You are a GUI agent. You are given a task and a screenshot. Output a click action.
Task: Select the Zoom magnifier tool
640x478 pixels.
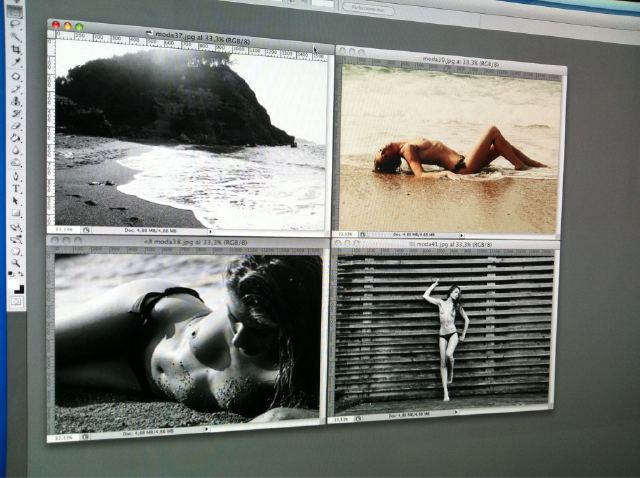16,263
